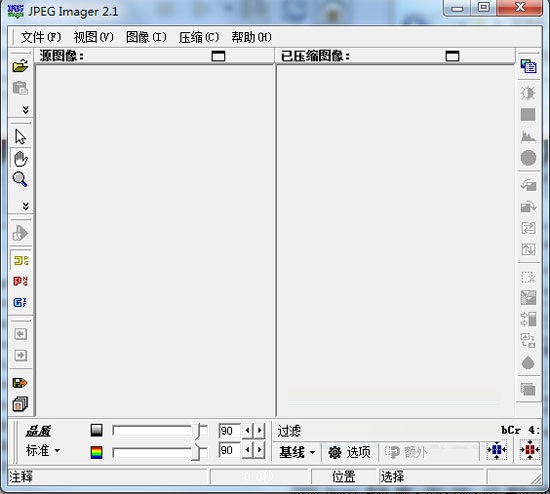
Task: Select the magnifier zoom tool
Action: [x=20, y=179]
